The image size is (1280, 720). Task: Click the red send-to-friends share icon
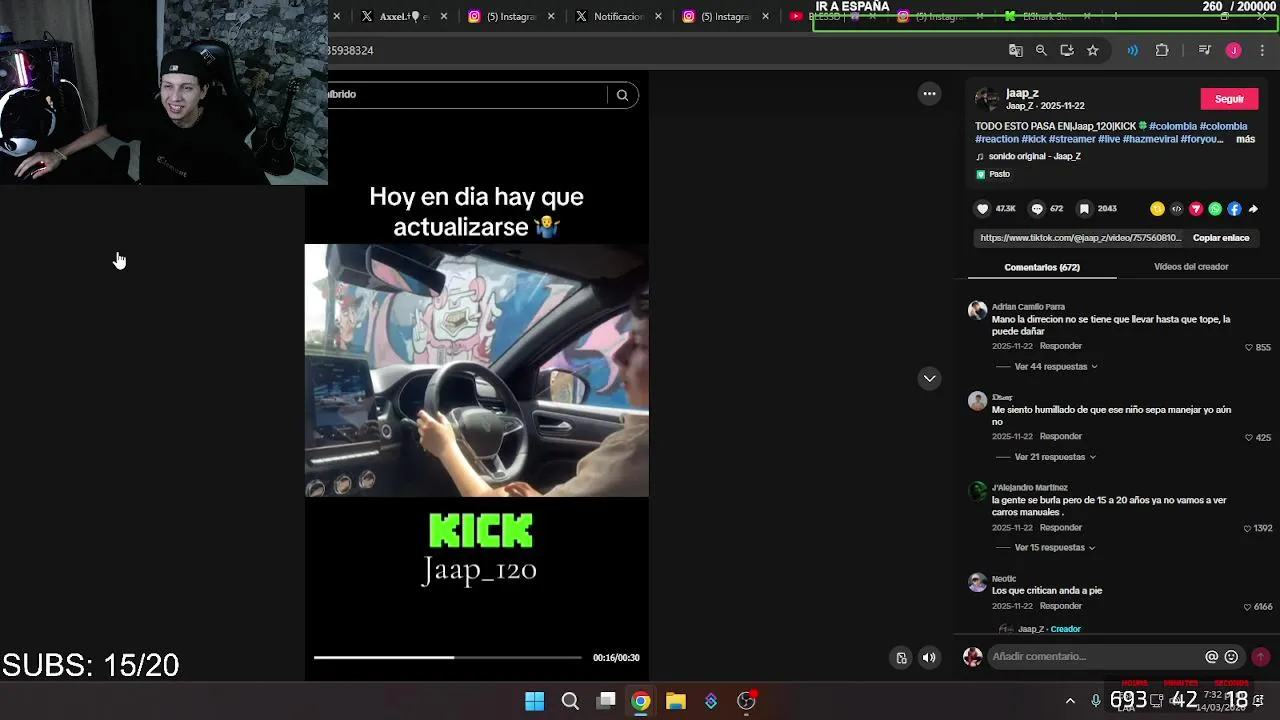(1196, 209)
